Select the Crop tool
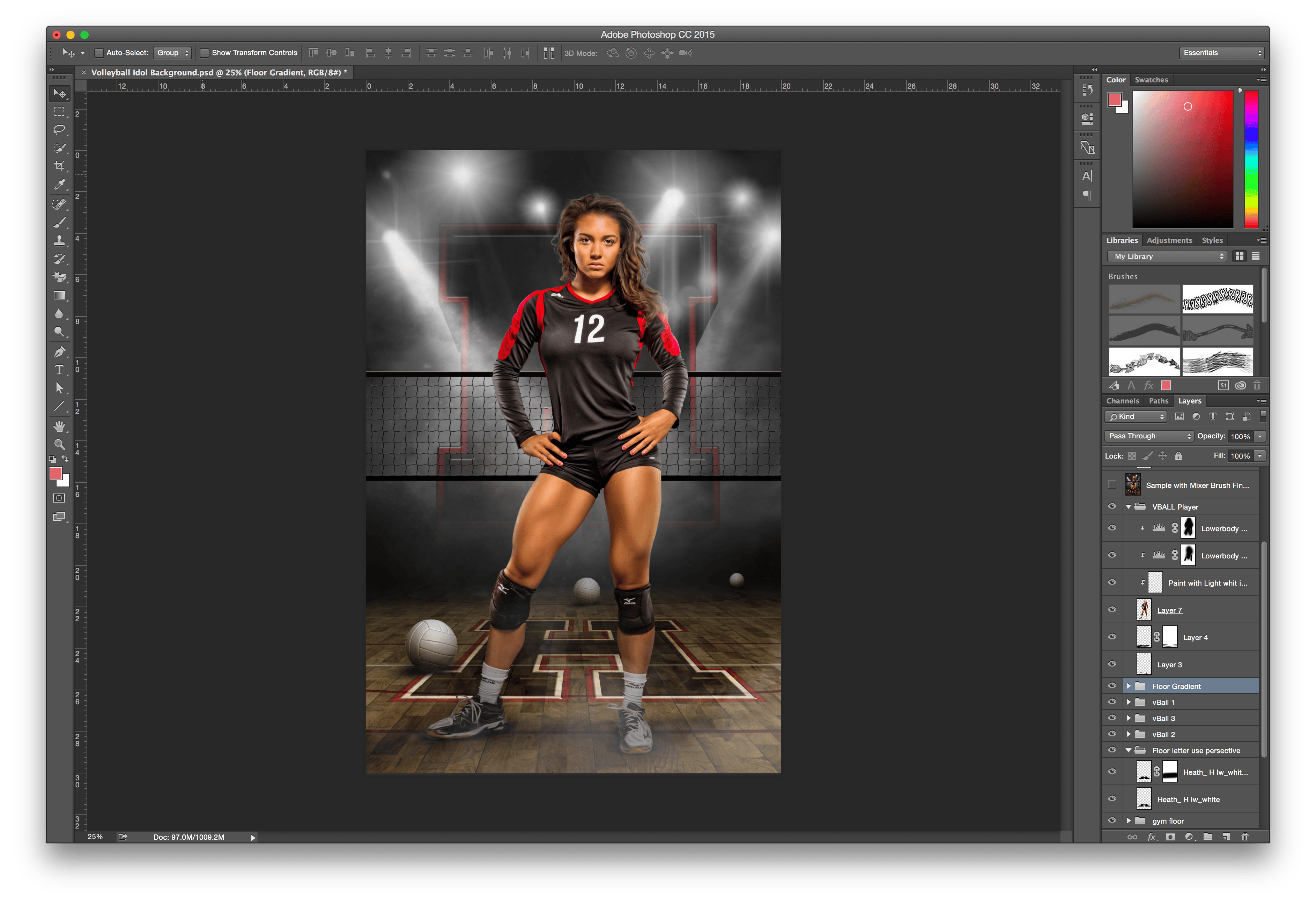 coord(59,166)
